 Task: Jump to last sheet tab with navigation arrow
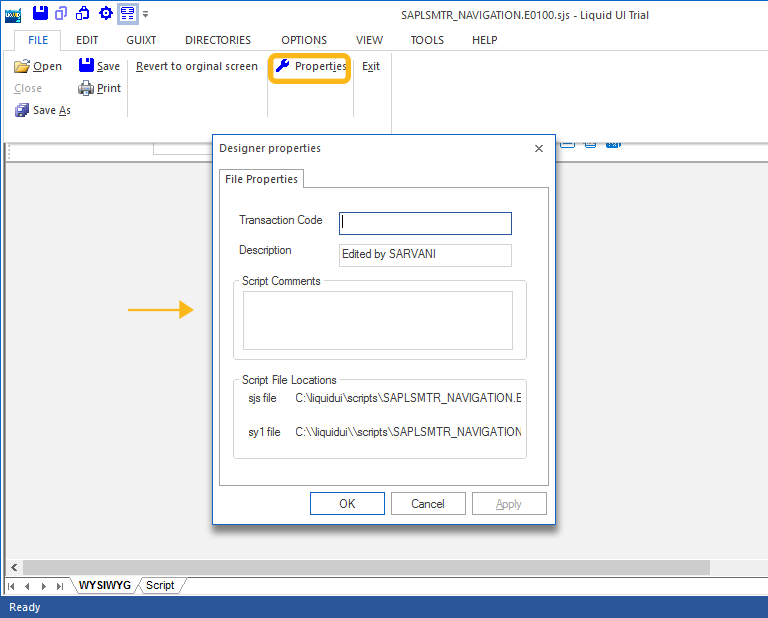pyautogui.click(x=60, y=586)
